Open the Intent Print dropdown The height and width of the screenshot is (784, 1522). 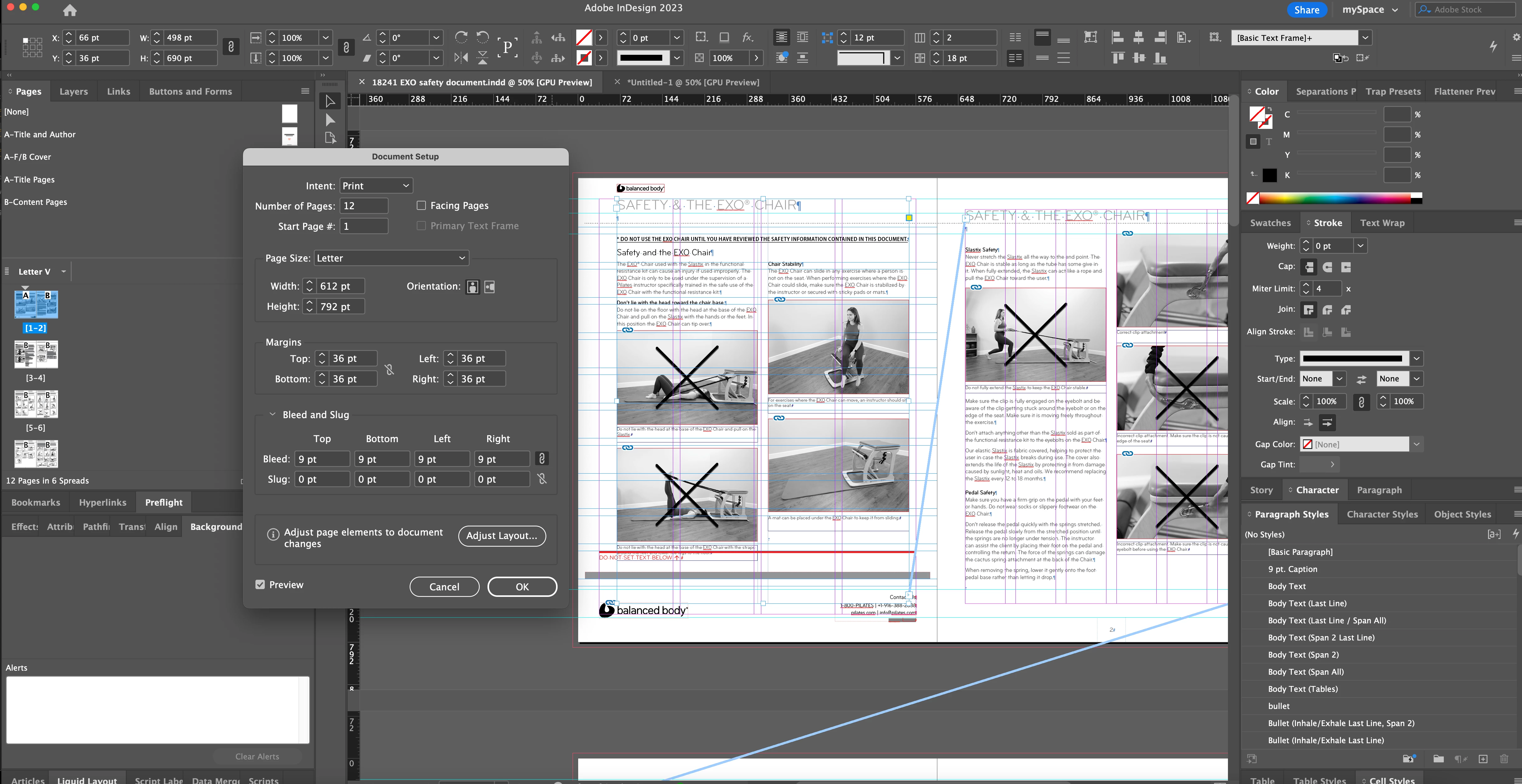click(x=376, y=185)
